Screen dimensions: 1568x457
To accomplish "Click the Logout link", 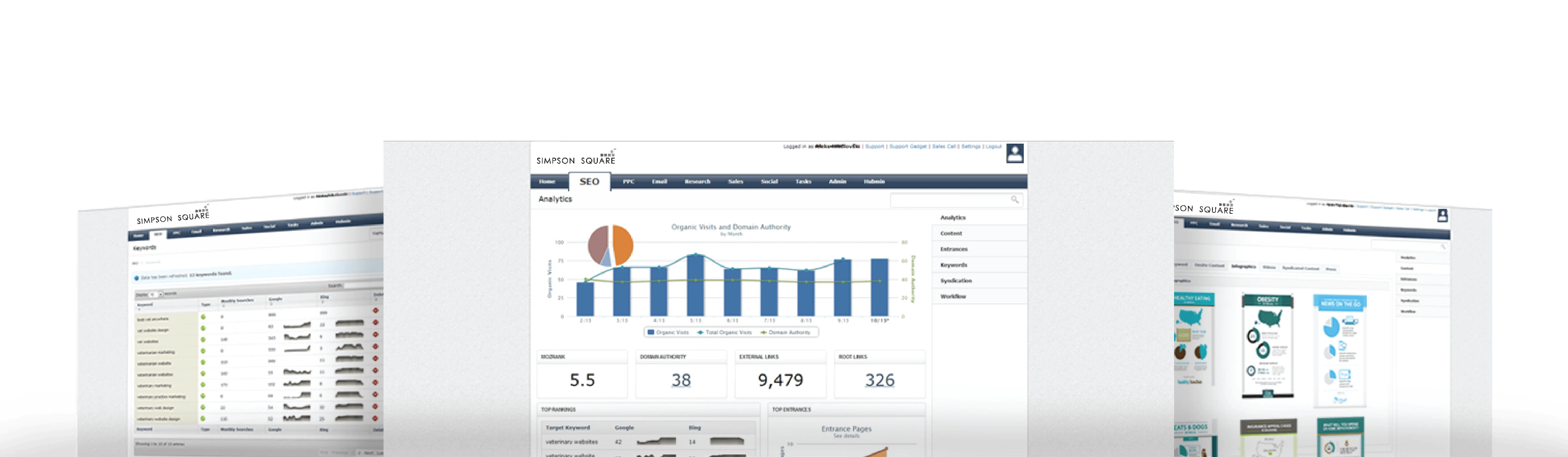I will pos(993,147).
